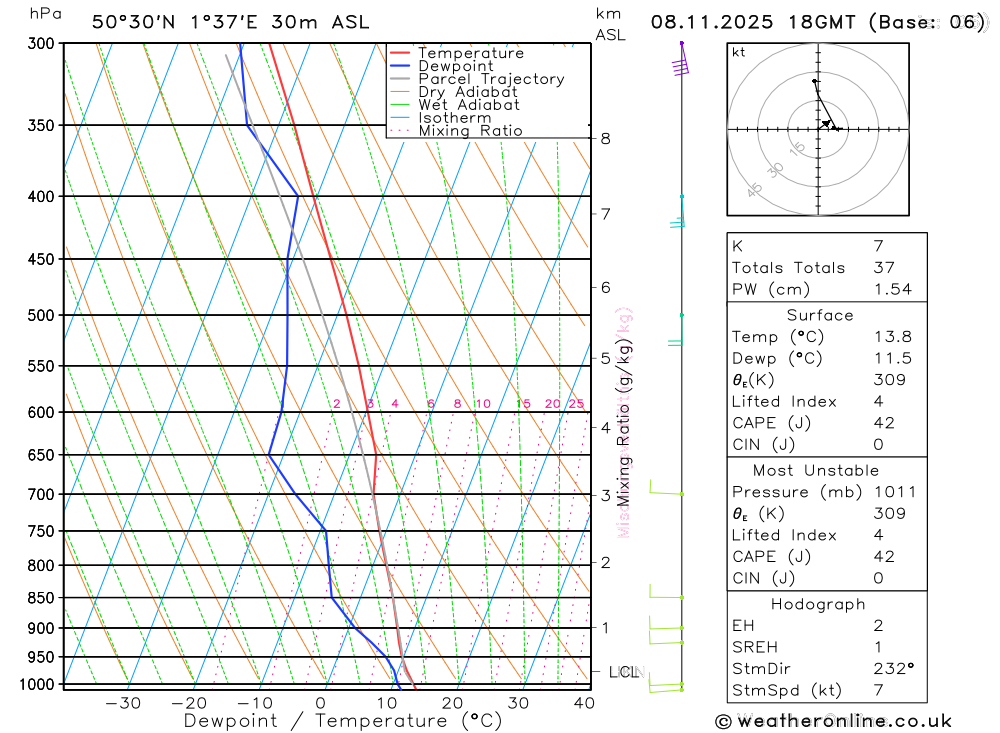Click the mixing ratio label 10

[x=483, y=404]
